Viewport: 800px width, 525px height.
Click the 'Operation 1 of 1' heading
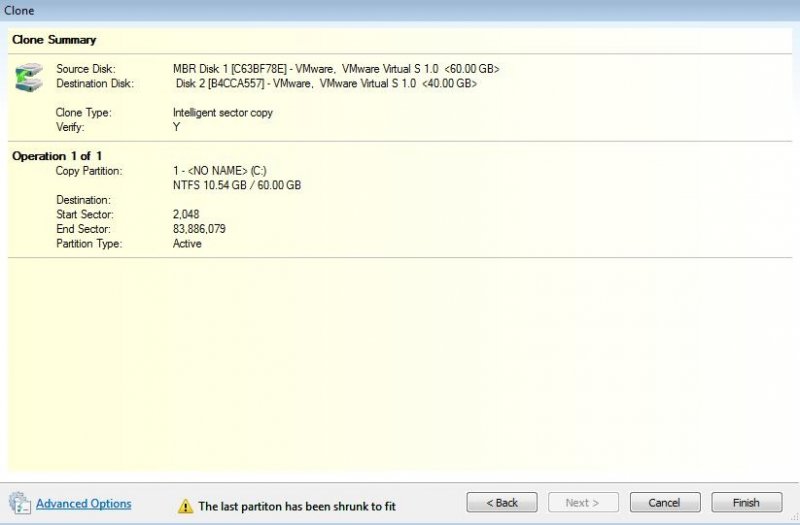[57, 156]
